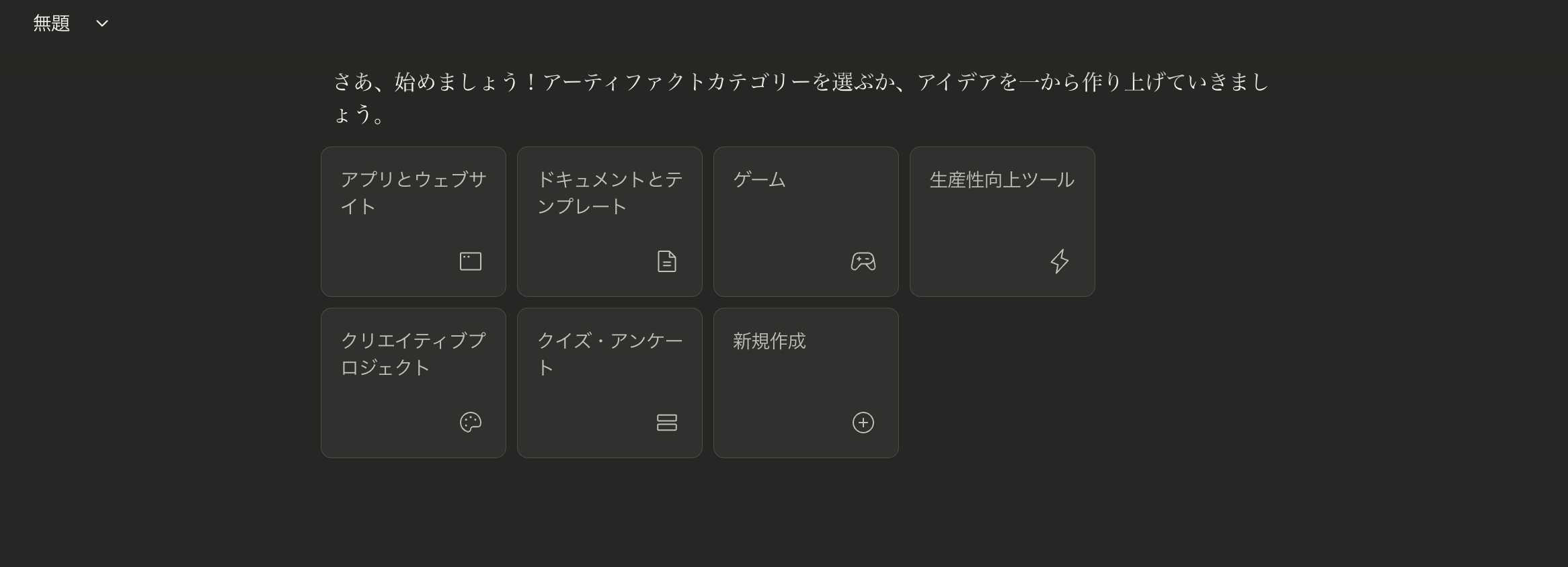Click the document page icon on ドキュメントとテンプレート card
The height and width of the screenshot is (567, 1568).
pyautogui.click(x=667, y=261)
